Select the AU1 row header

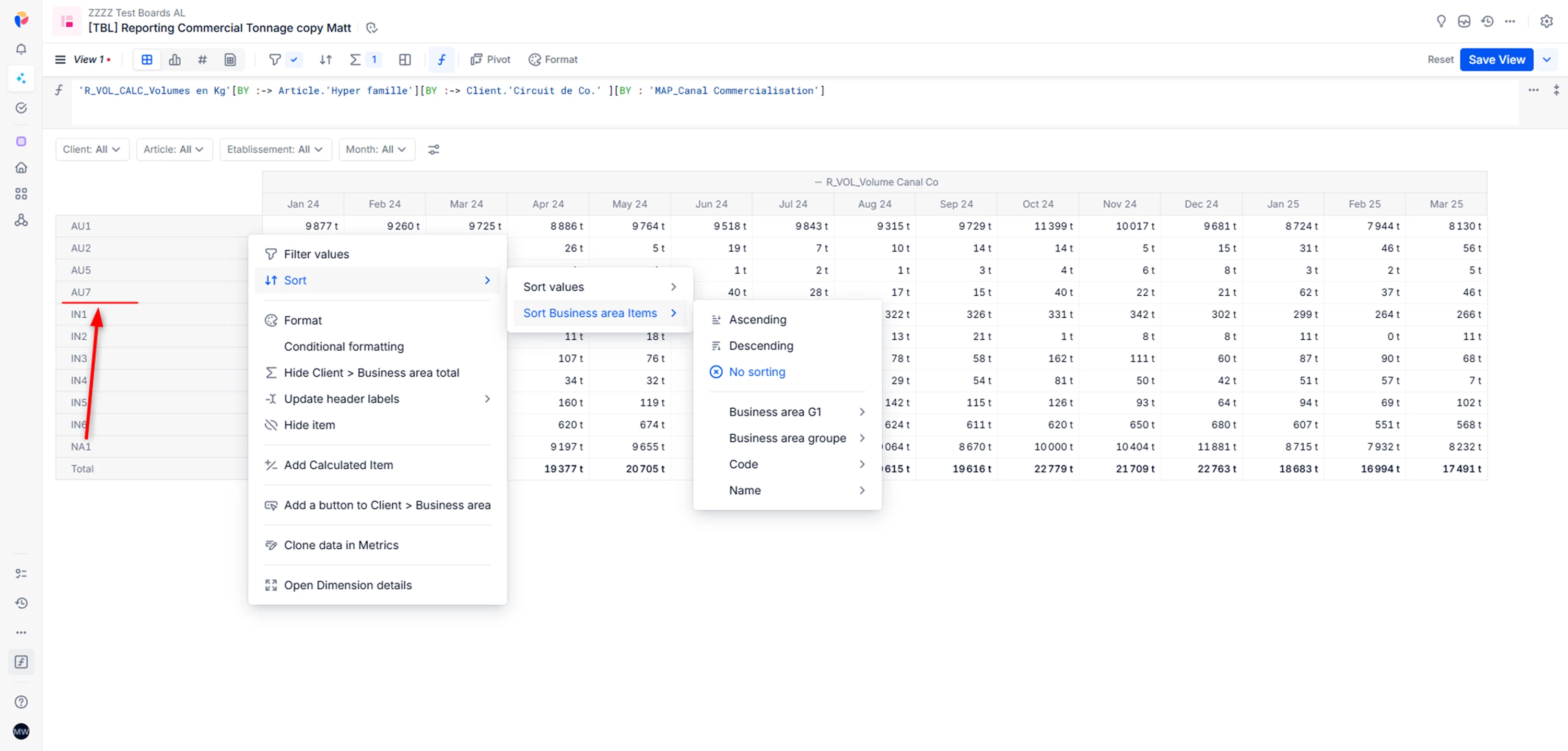[x=158, y=226]
